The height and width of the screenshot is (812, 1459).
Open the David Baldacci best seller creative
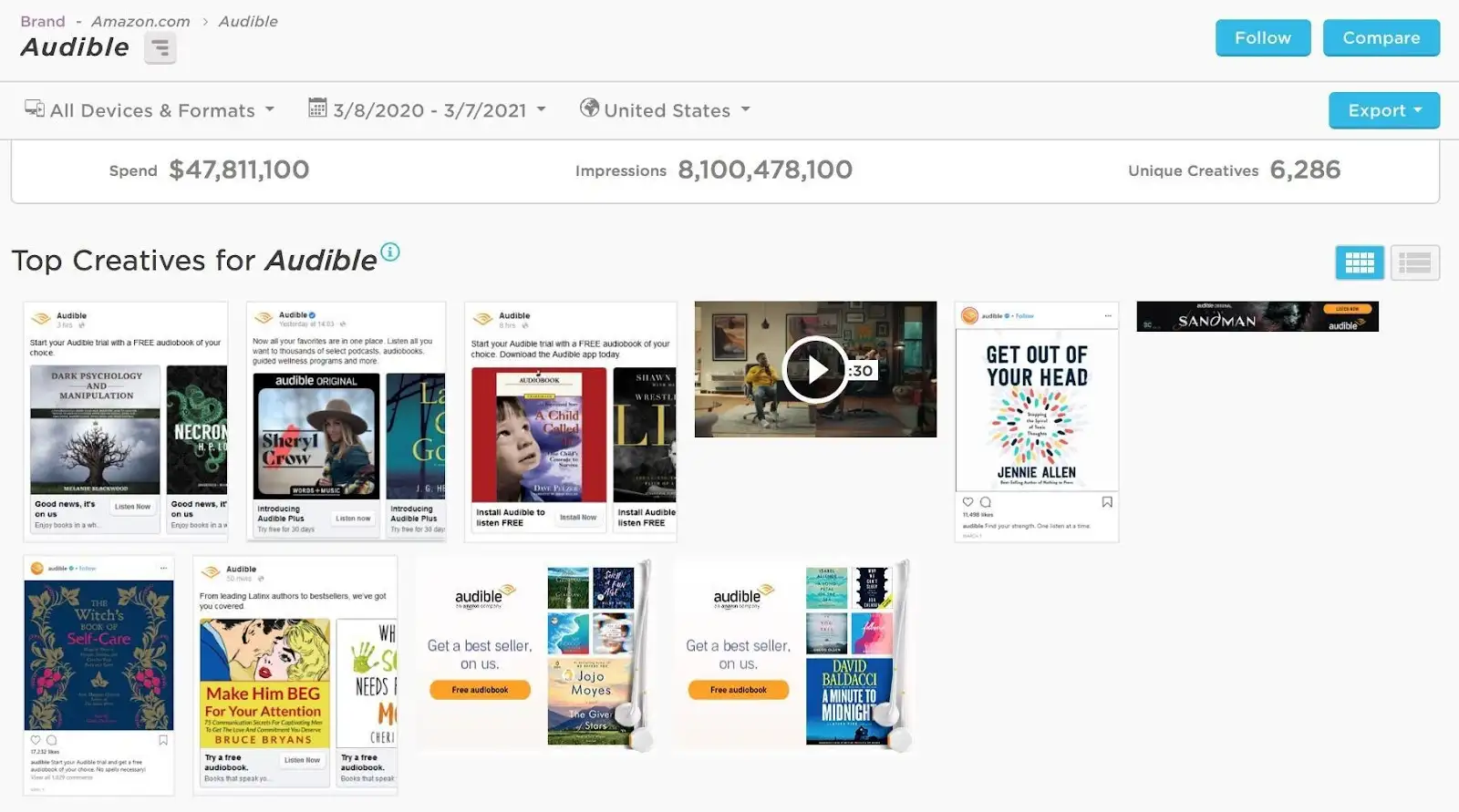793,654
